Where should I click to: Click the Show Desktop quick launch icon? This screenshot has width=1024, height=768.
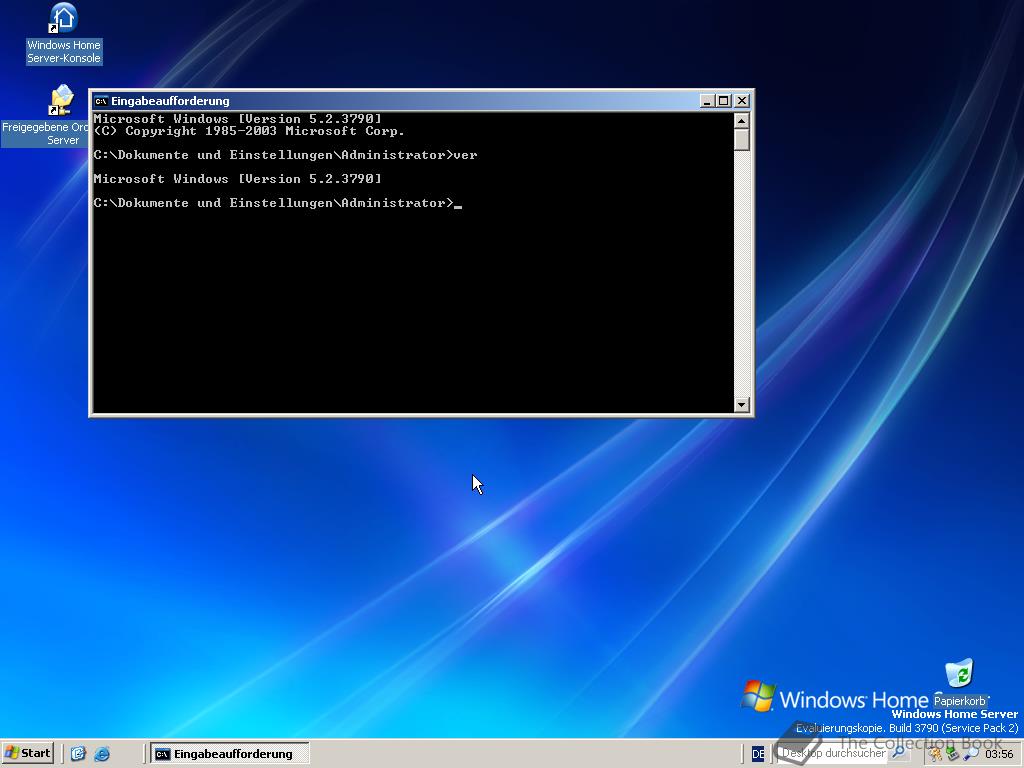pos(78,754)
